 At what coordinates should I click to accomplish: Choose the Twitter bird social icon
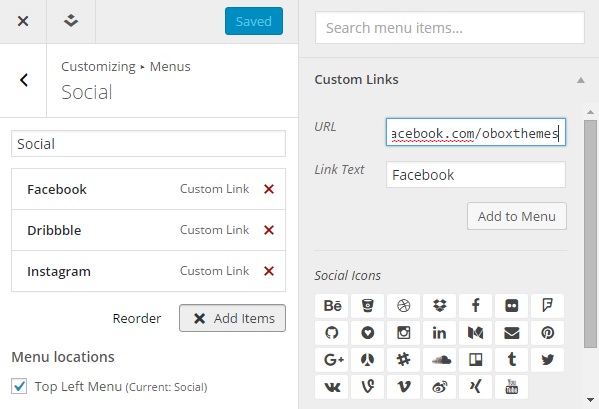point(547,360)
